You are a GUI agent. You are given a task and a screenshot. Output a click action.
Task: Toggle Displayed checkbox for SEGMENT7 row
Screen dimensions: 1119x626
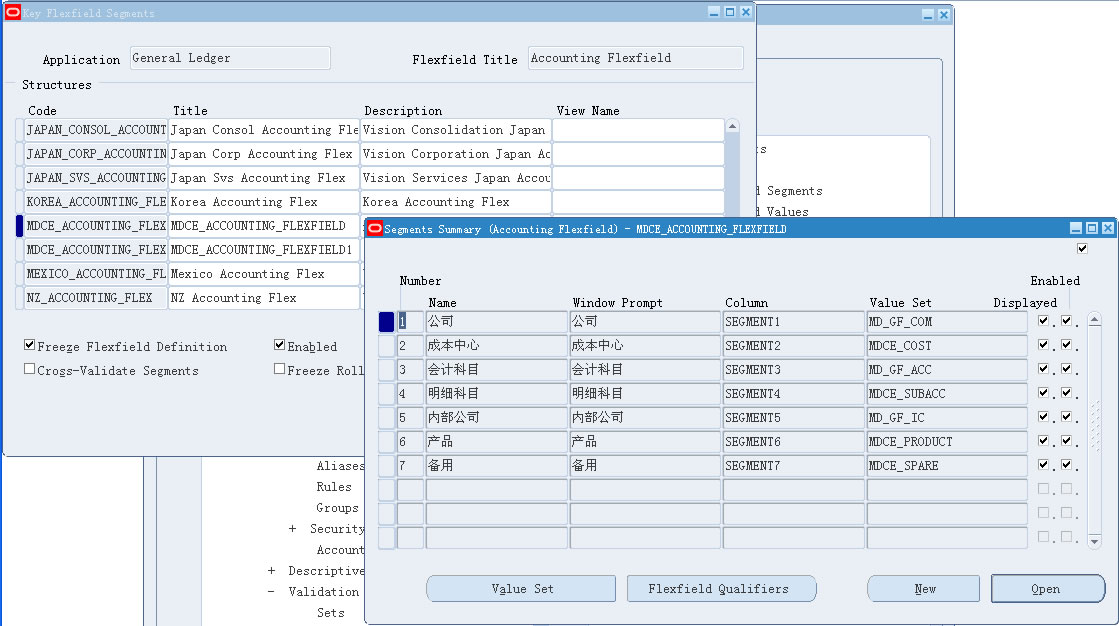click(1044, 465)
